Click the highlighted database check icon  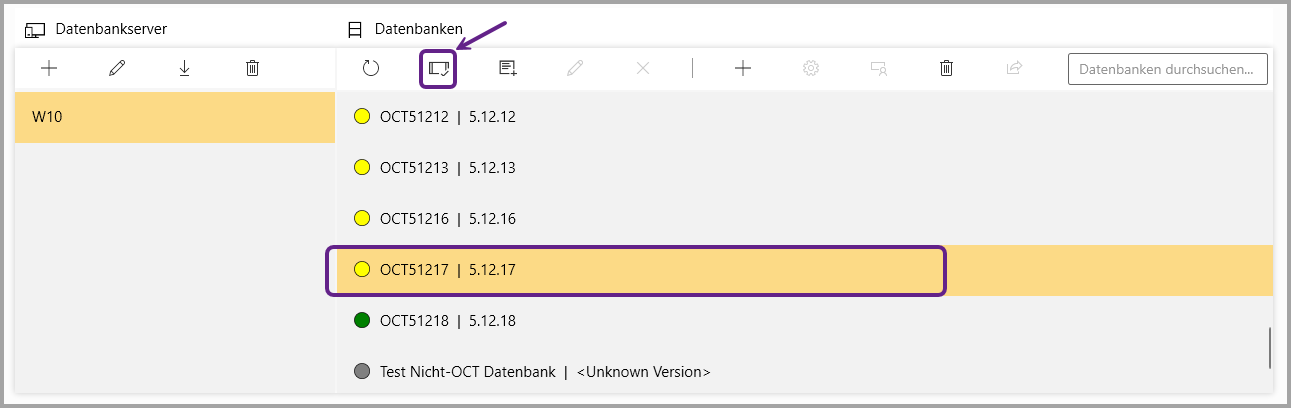pyautogui.click(x=438, y=68)
